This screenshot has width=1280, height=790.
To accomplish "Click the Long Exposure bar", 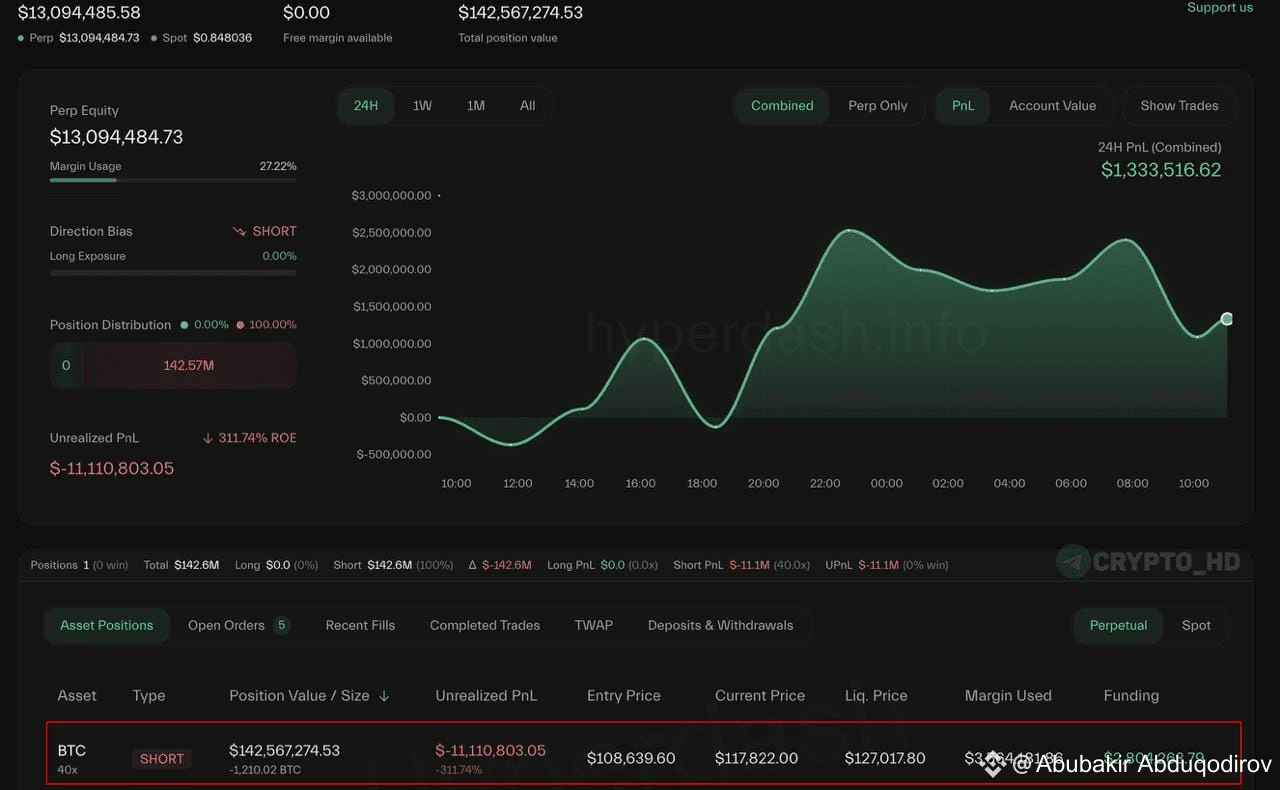I will coord(173,272).
